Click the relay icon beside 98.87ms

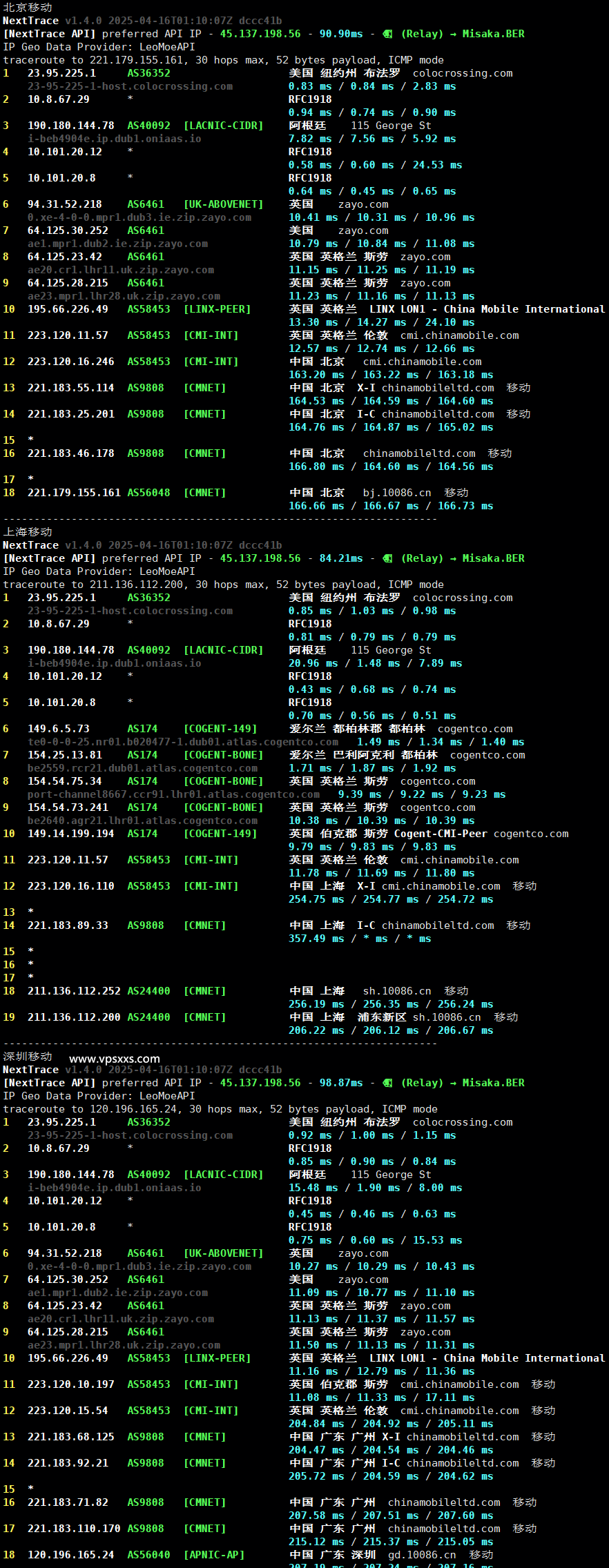387,1083
